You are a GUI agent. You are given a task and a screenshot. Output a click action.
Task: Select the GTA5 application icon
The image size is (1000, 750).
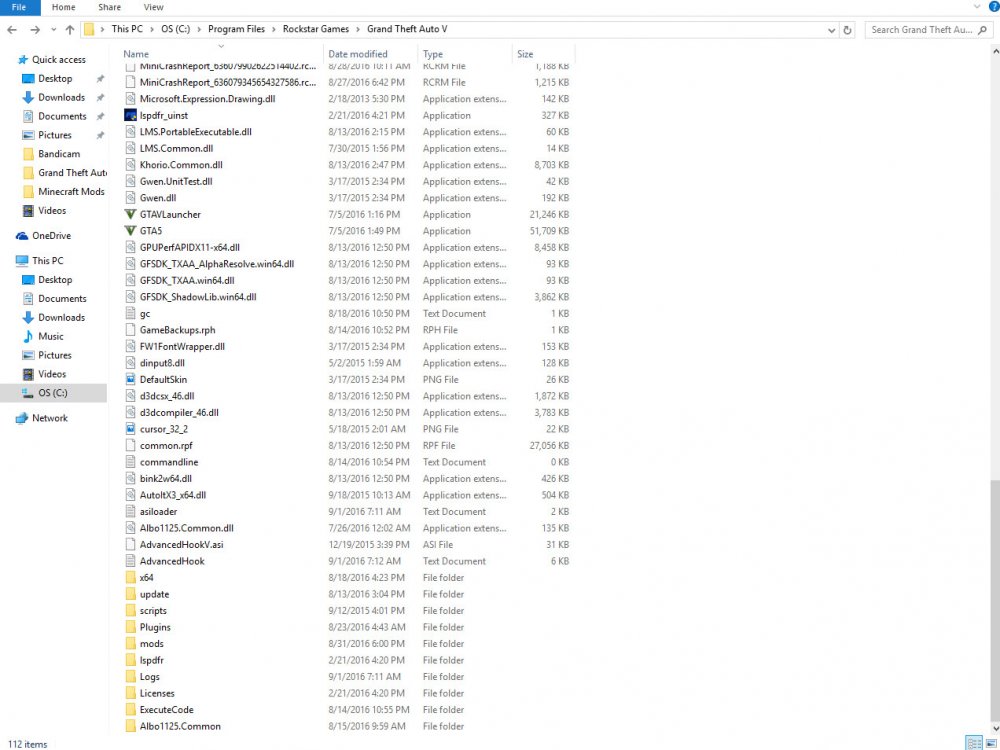(x=130, y=231)
